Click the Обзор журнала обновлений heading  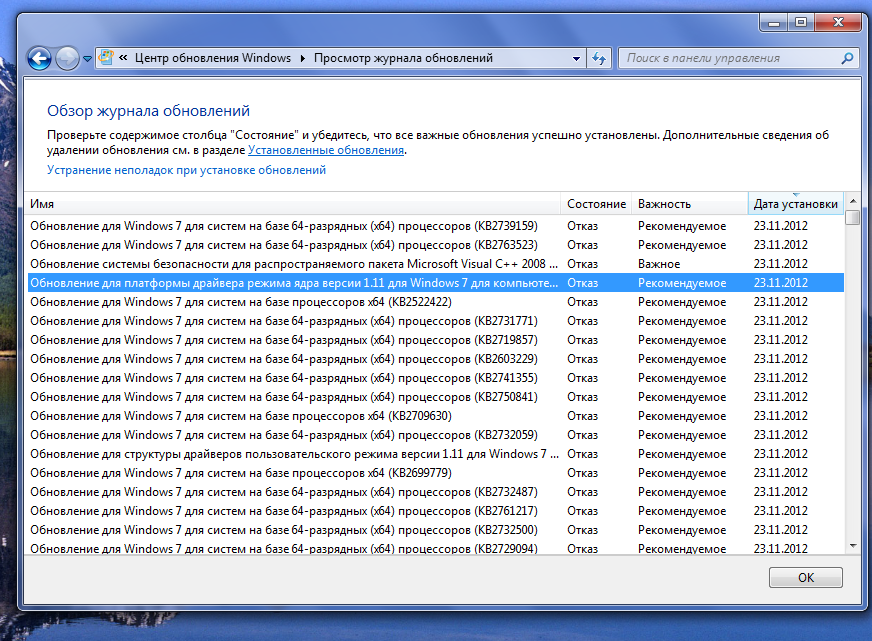pos(148,111)
